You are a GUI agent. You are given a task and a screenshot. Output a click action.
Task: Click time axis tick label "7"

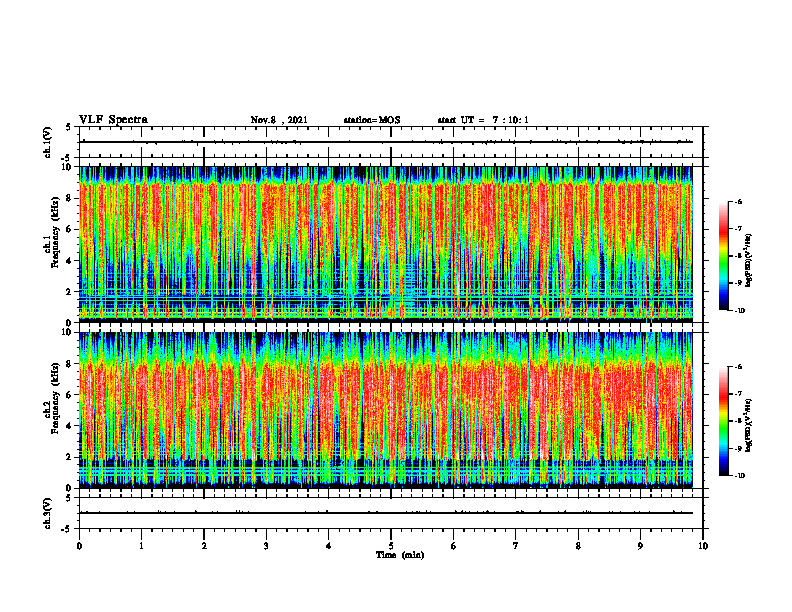point(516,546)
